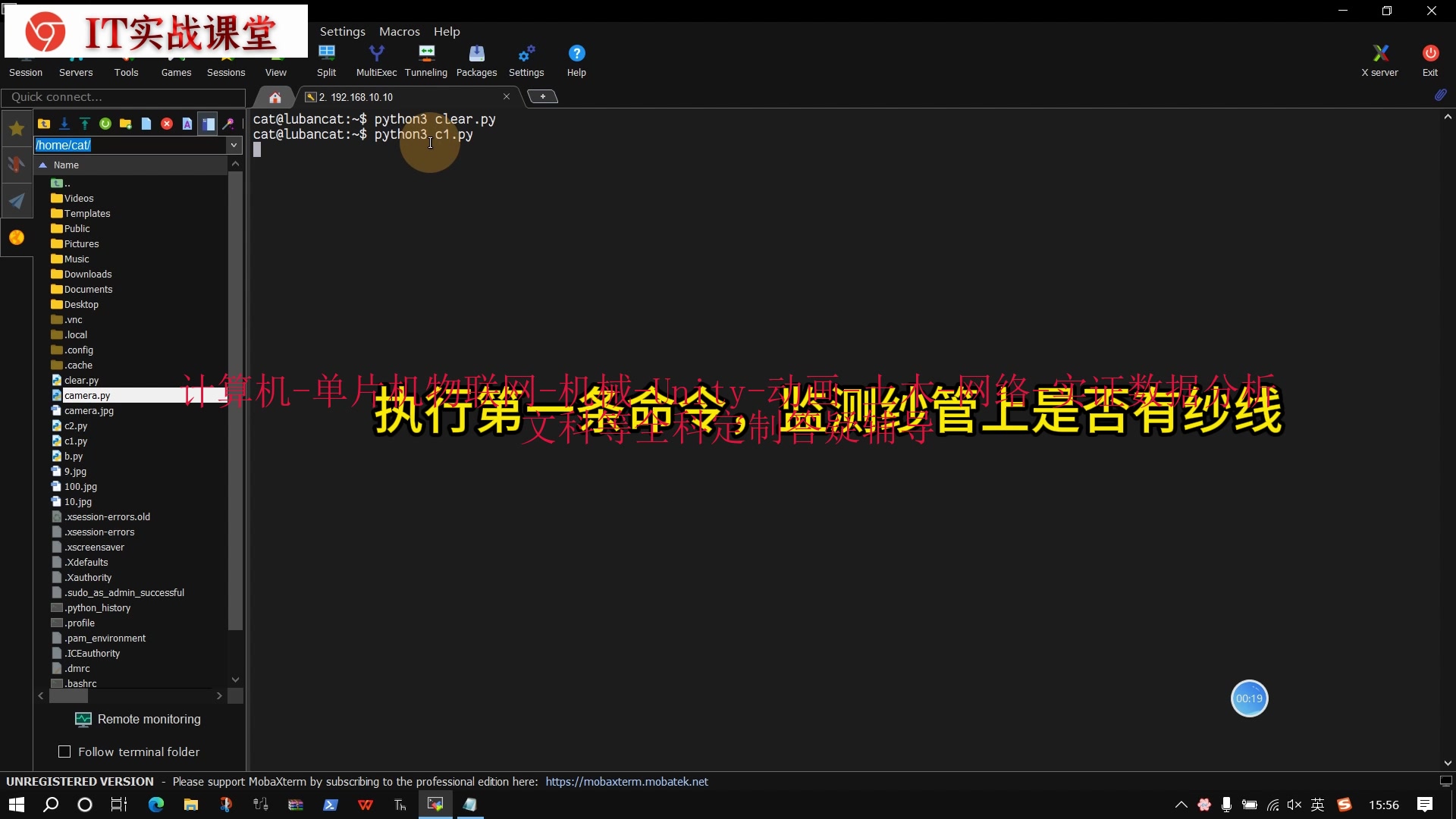
Task: Open the star favorites sidebar tab
Action: 17,129
